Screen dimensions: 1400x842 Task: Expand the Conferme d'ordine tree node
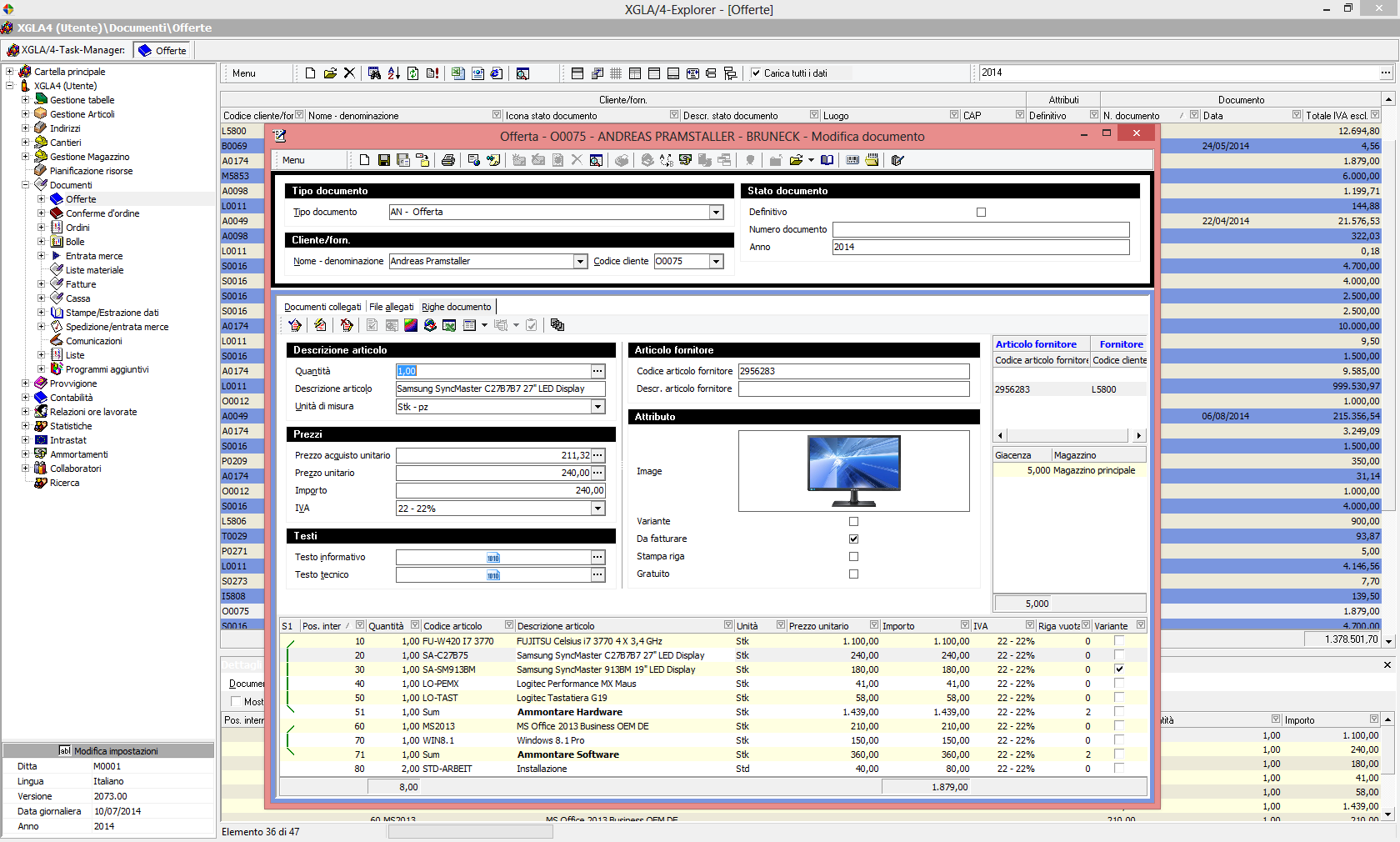[42, 213]
